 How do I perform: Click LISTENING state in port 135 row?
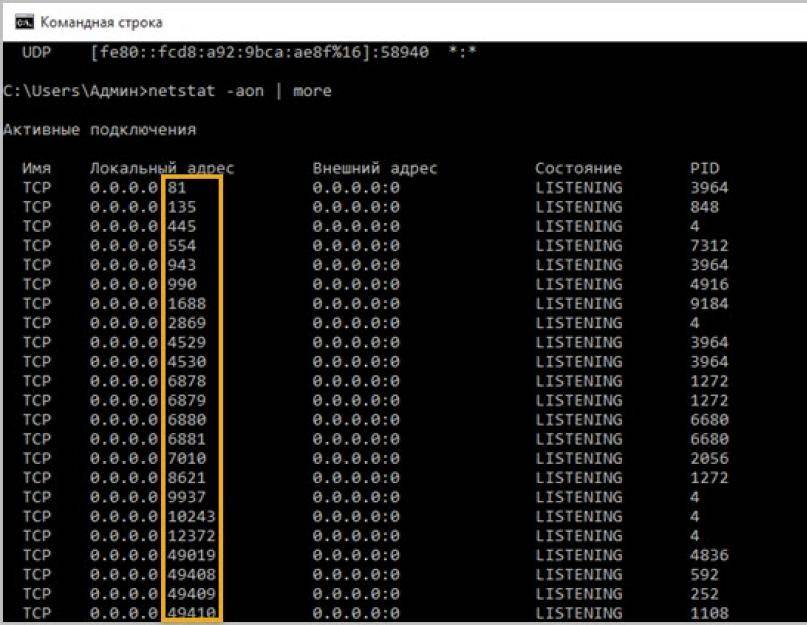[x=578, y=207]
